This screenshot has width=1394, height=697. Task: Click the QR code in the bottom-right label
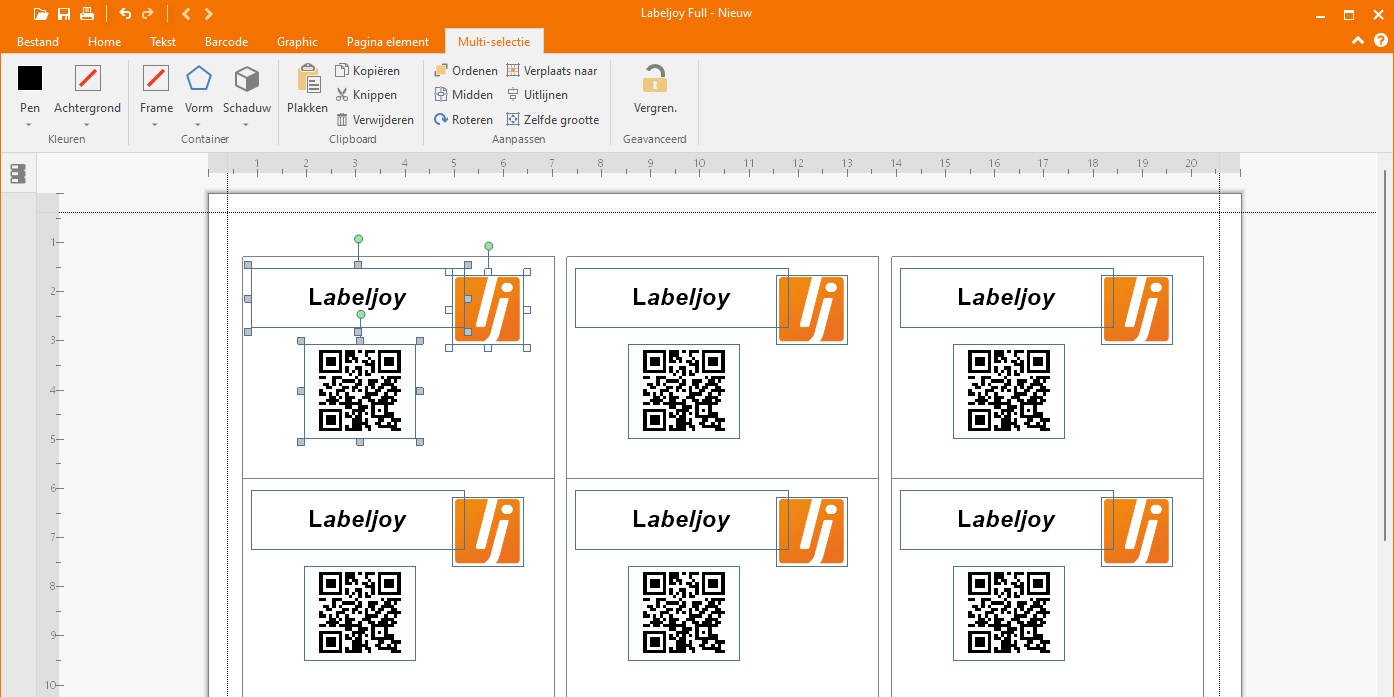[x=1009, y=613]
